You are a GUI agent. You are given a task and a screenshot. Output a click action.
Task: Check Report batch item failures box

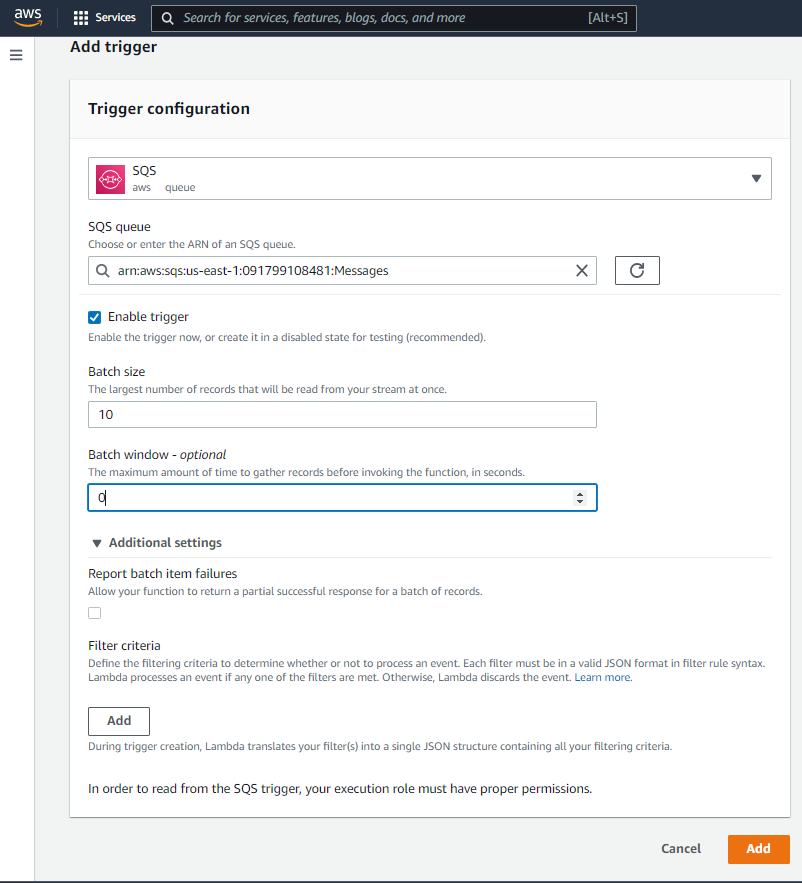tap(95, 613)
